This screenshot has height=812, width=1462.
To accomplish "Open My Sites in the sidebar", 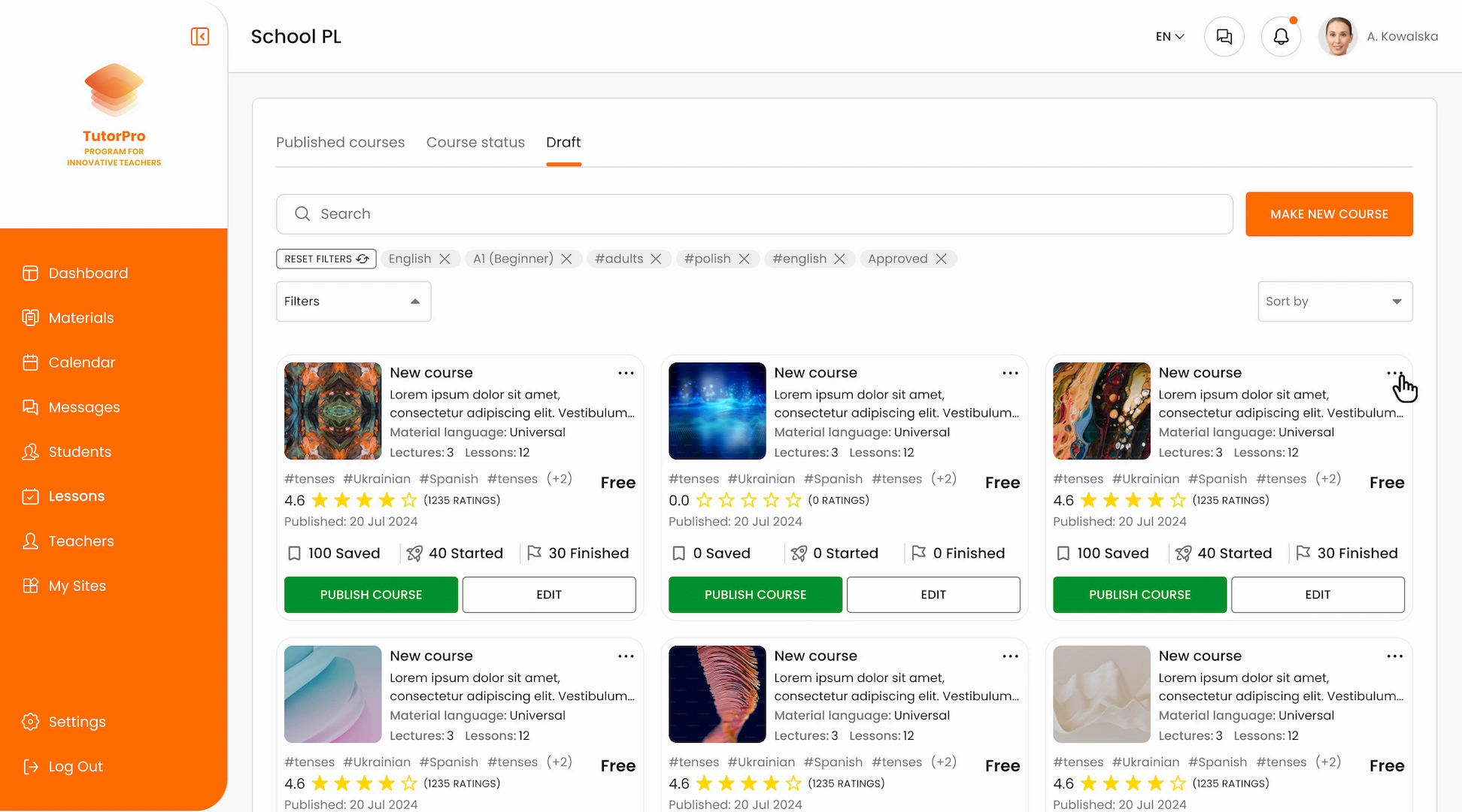I will coord(64,586).
